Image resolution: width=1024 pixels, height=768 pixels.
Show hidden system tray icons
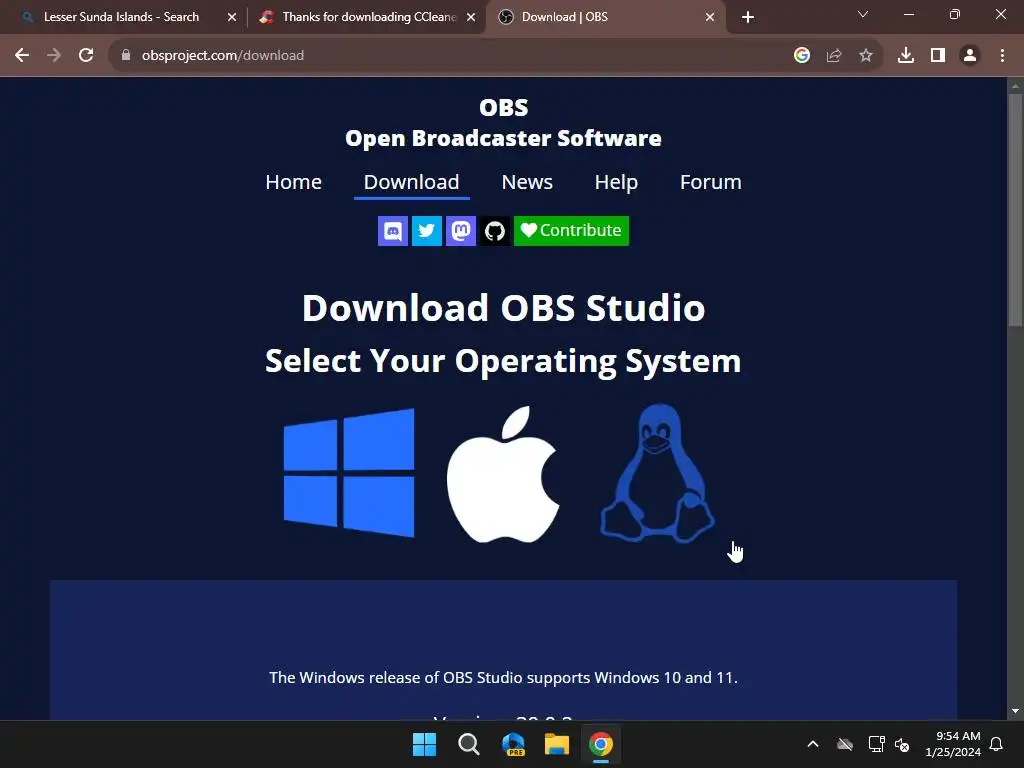coord(813,744)
